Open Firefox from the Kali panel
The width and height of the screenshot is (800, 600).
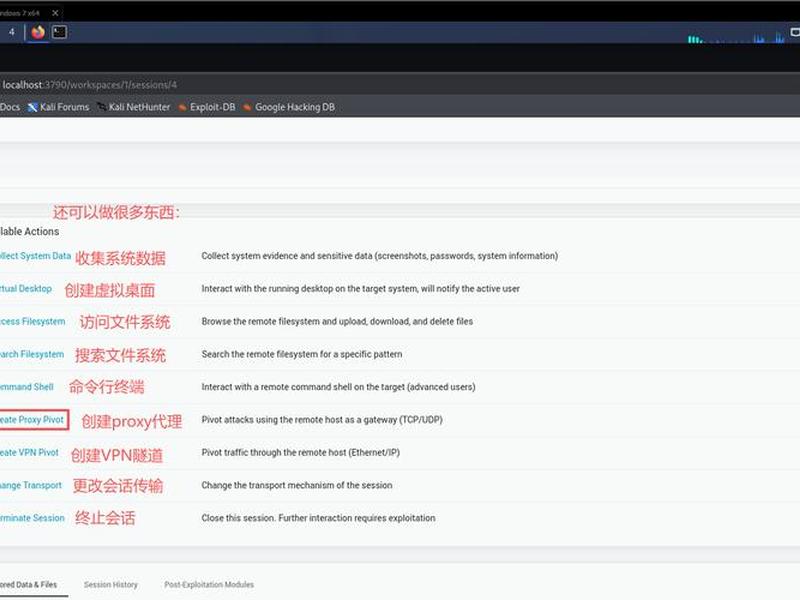(38, 32)
